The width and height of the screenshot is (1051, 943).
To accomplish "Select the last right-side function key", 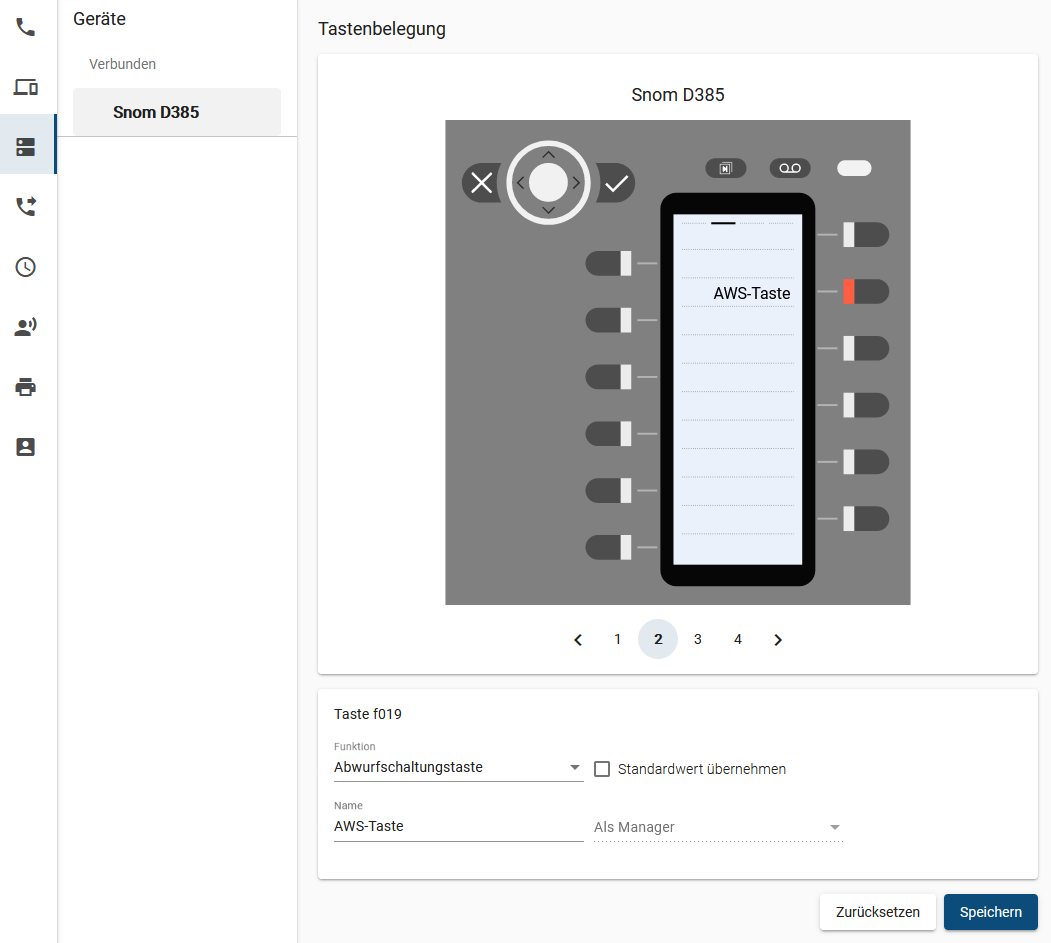I will tap(866, 519).
